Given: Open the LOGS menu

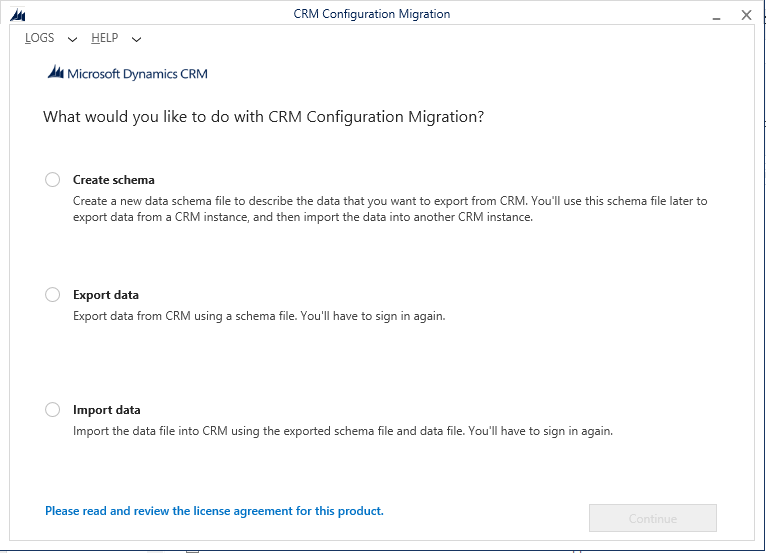Looking at the screenshot, I should [40, 38].
